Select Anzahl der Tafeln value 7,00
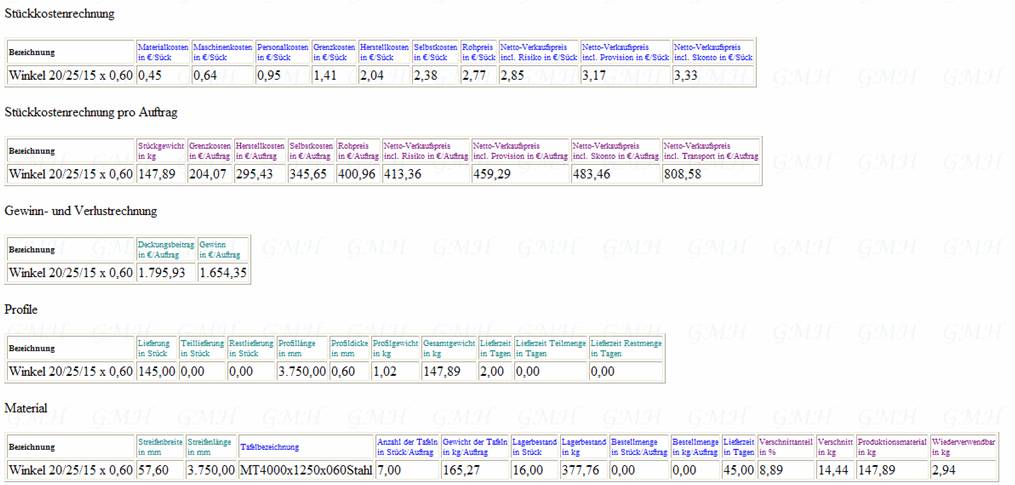Screen dimensions: 1015x485 coord(388,470)
